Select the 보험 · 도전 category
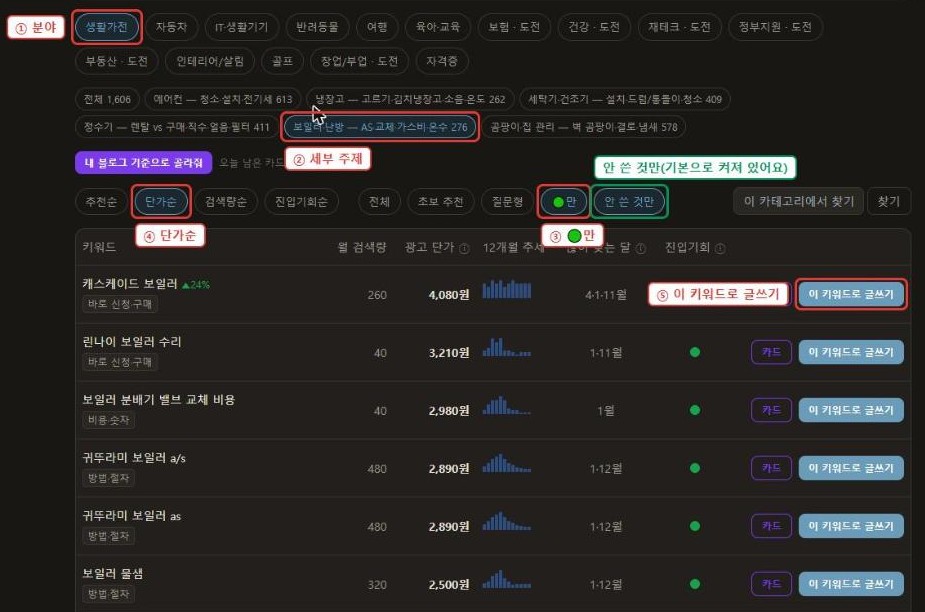This screenshot has width=925, height=612. click(x=514, y=27)
